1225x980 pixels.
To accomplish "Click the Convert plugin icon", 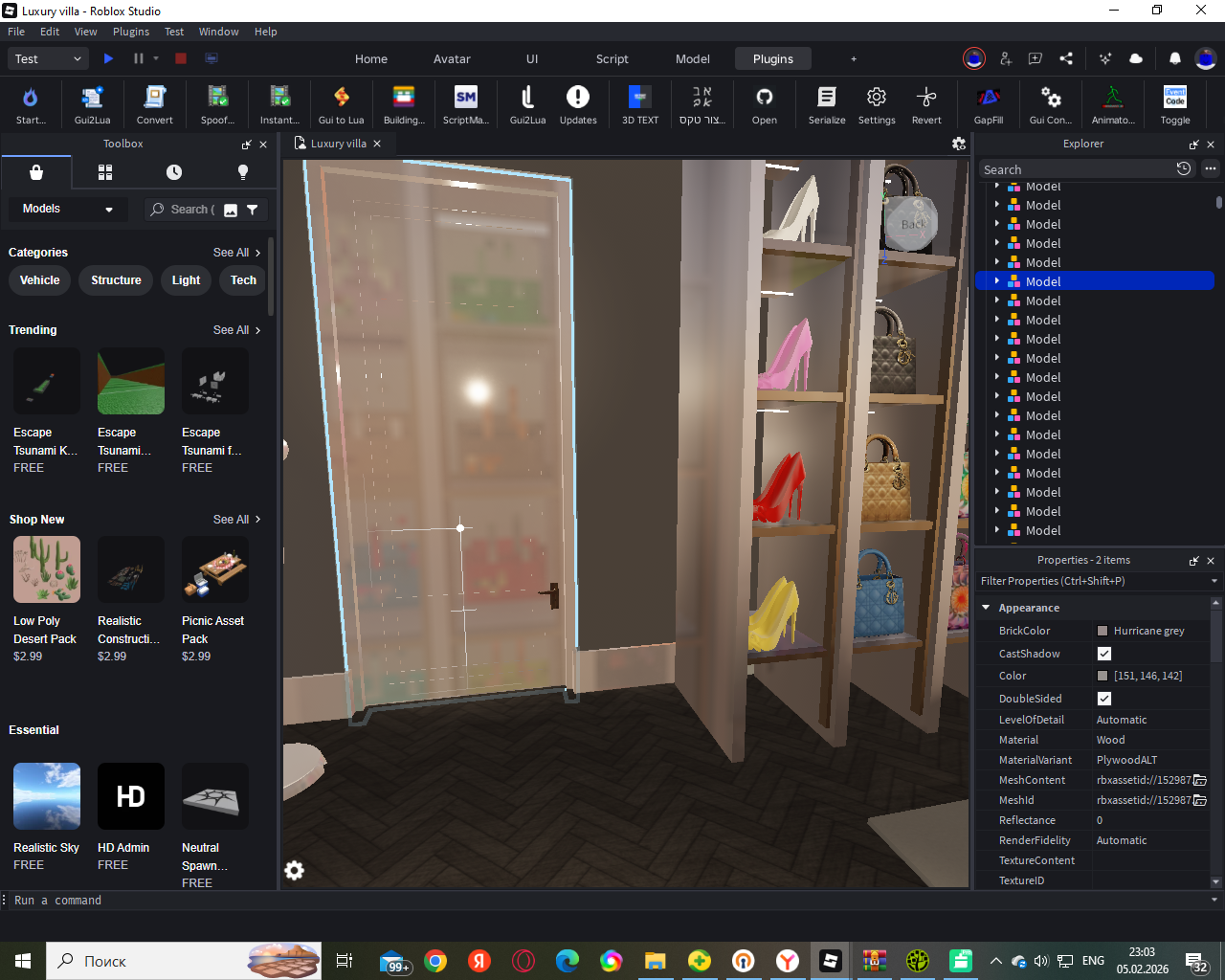I will point(154,104).
